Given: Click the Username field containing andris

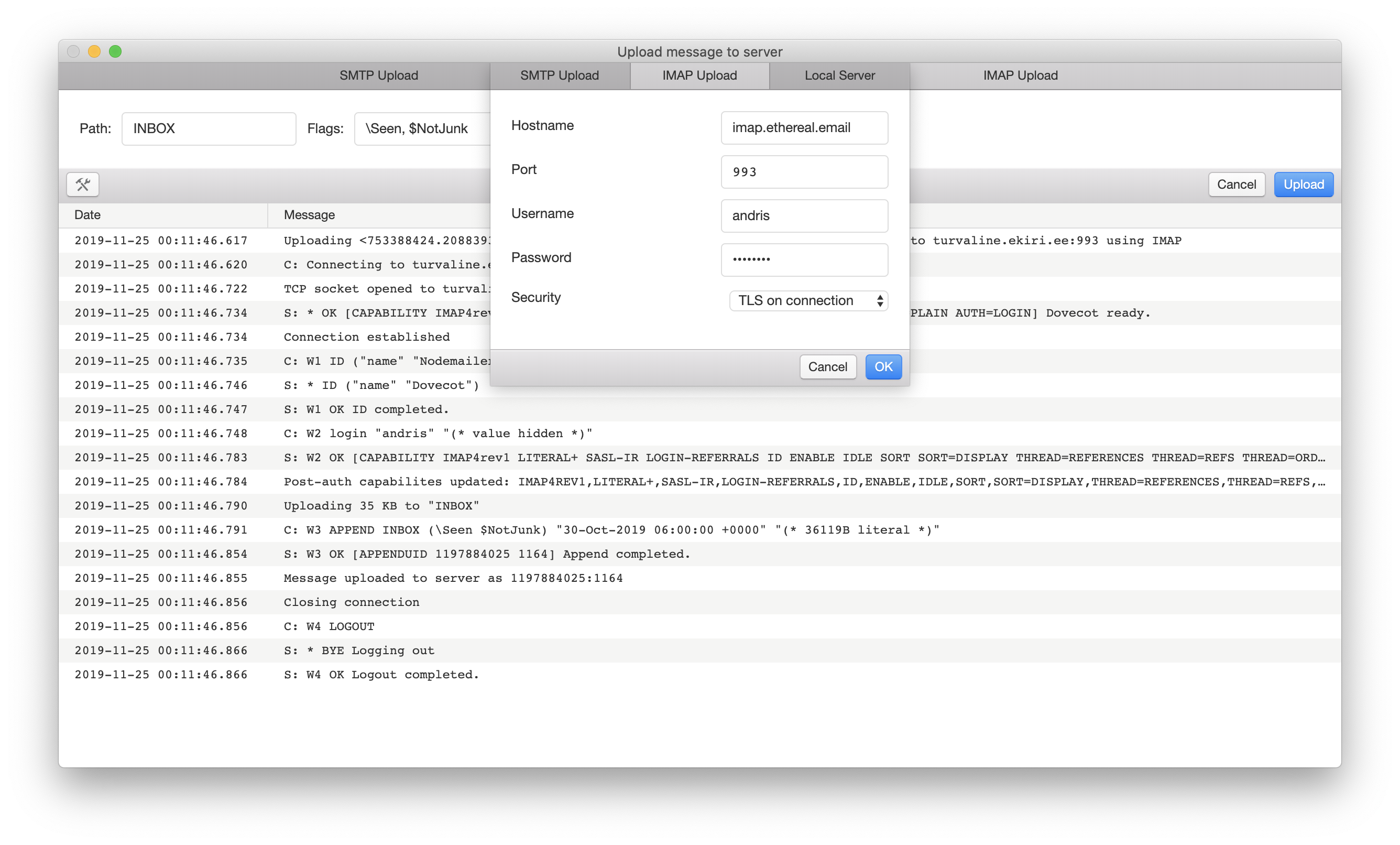Looking at the screenshot, I should click(804, 215).
